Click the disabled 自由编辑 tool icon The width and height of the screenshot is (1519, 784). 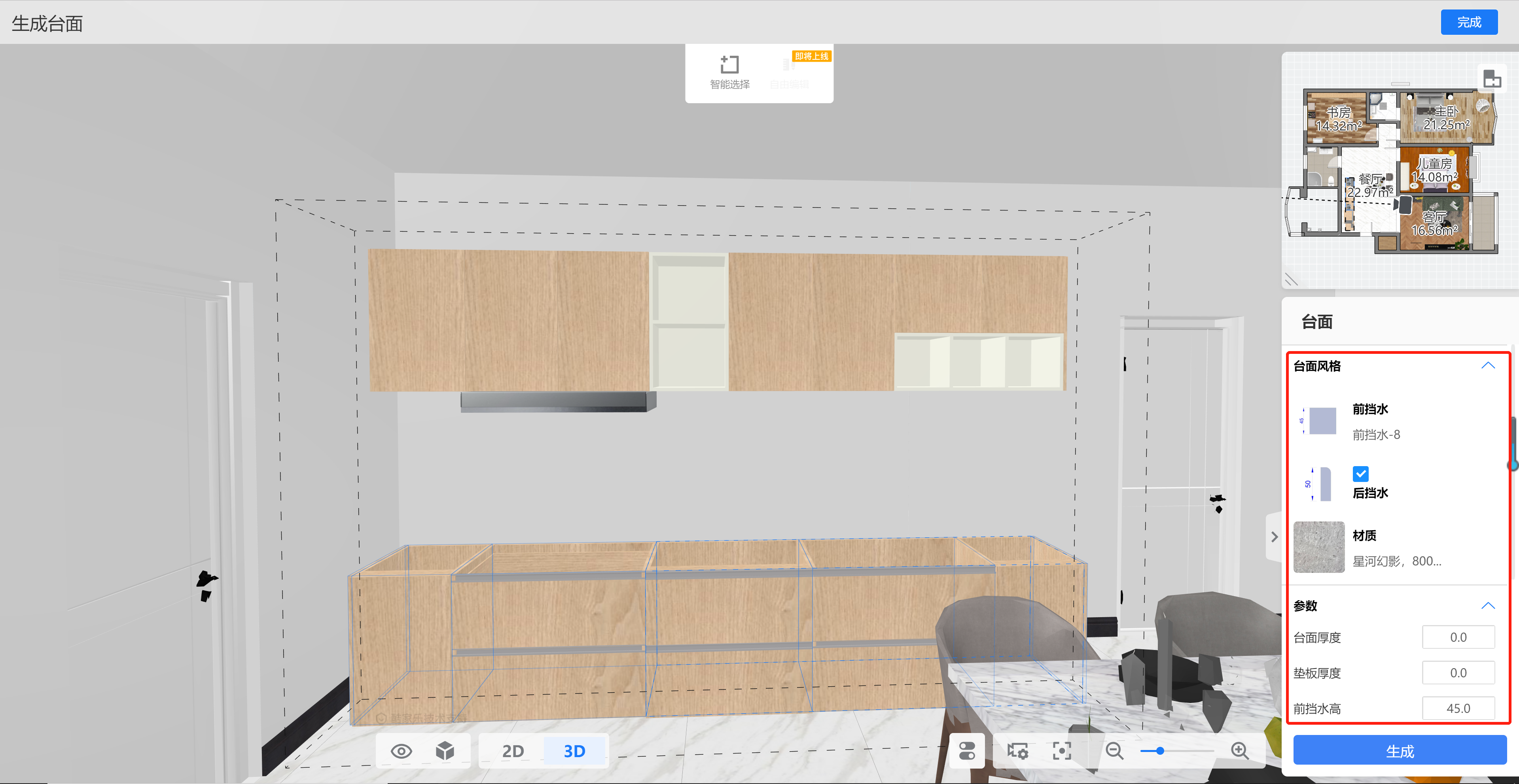pyautogui.click(x=789, y=64)
